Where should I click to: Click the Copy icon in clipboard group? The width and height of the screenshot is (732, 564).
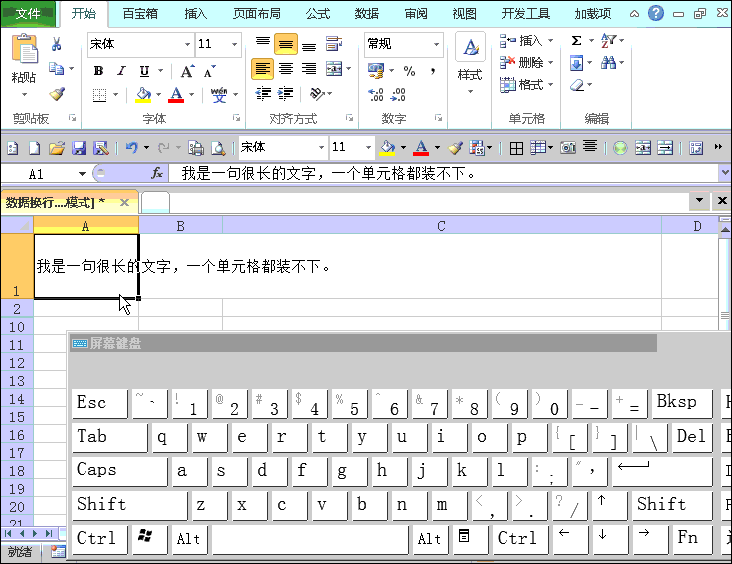pos(56,69)
